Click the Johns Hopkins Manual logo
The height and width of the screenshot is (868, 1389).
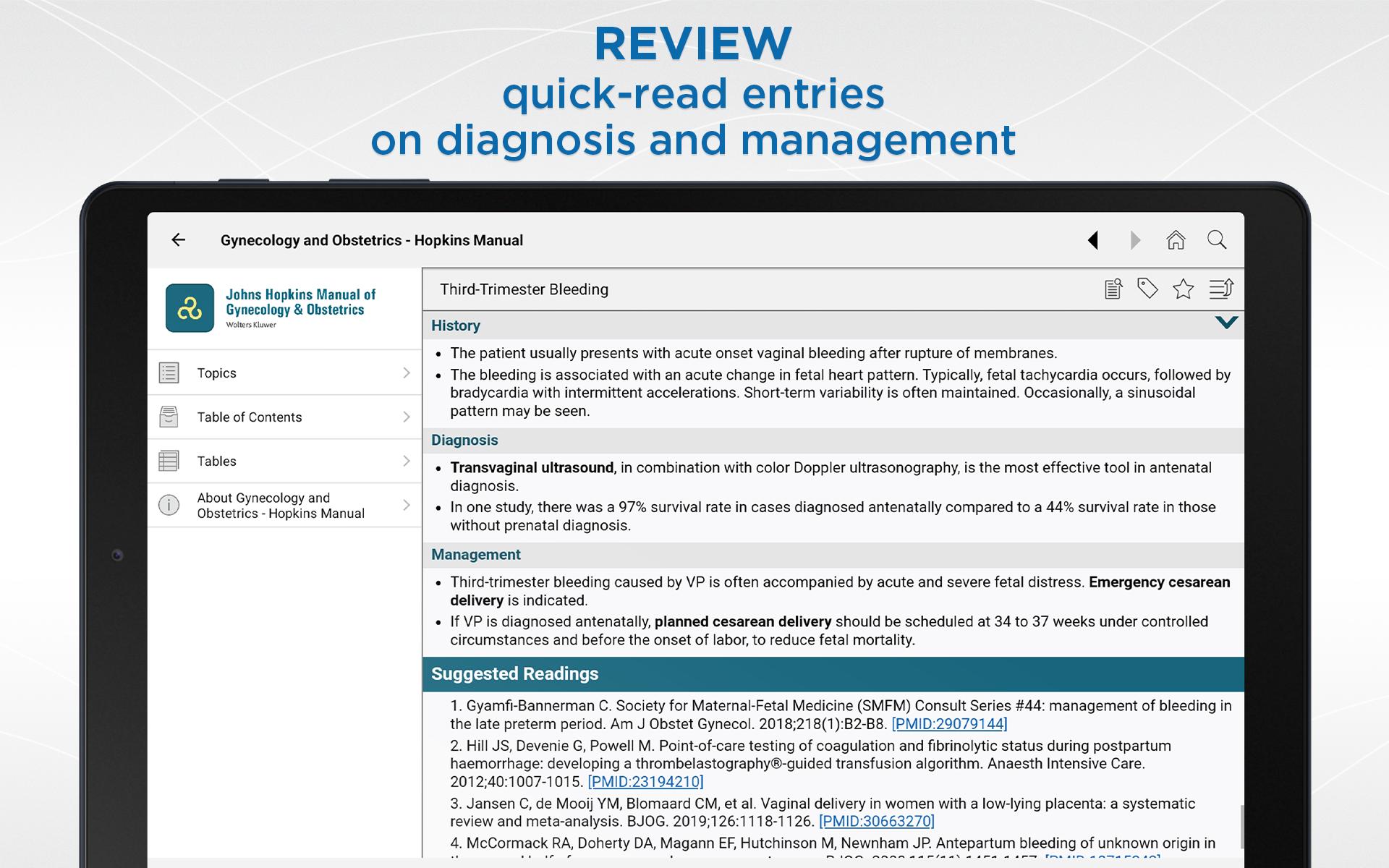click(x=190, y=308)
